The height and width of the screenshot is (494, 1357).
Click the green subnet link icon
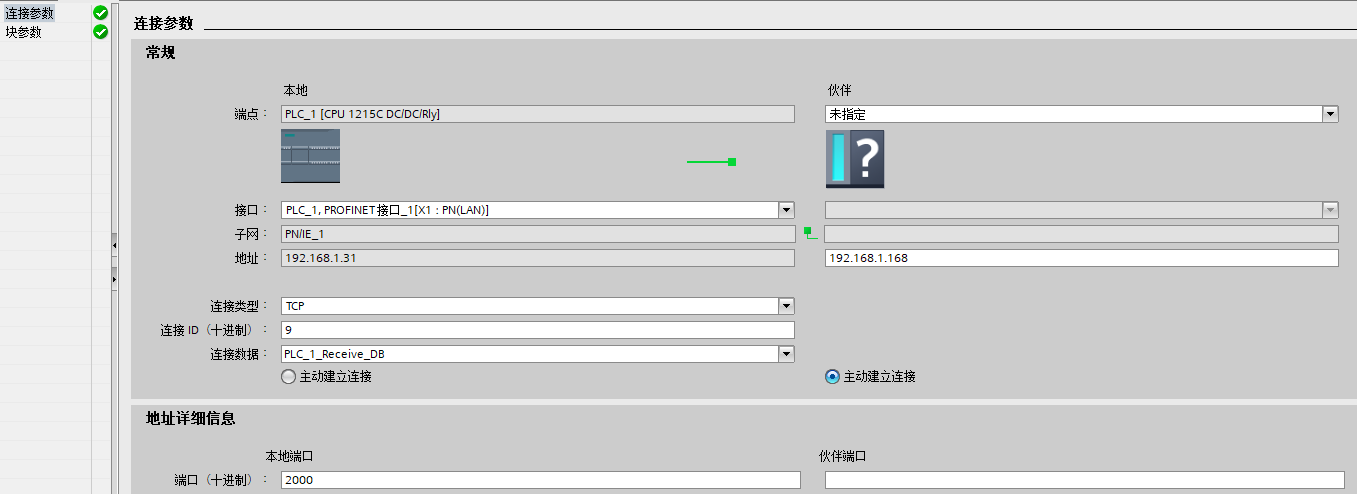pyautogui.click(x=810, y=233)
